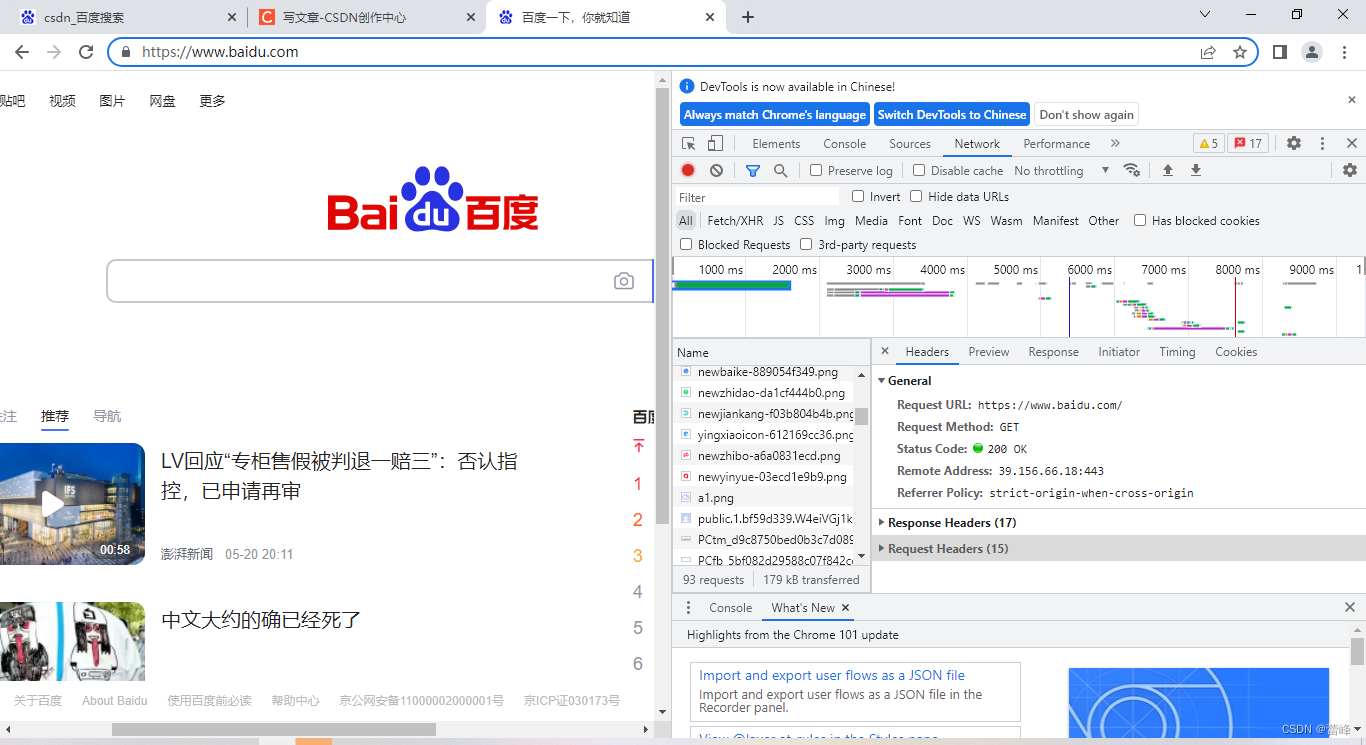Filter requests by Fetch/XHR type
Image resolution: width=1366 pixels, height=745 pixels.
pyautogui.click(x=735, y=221)
